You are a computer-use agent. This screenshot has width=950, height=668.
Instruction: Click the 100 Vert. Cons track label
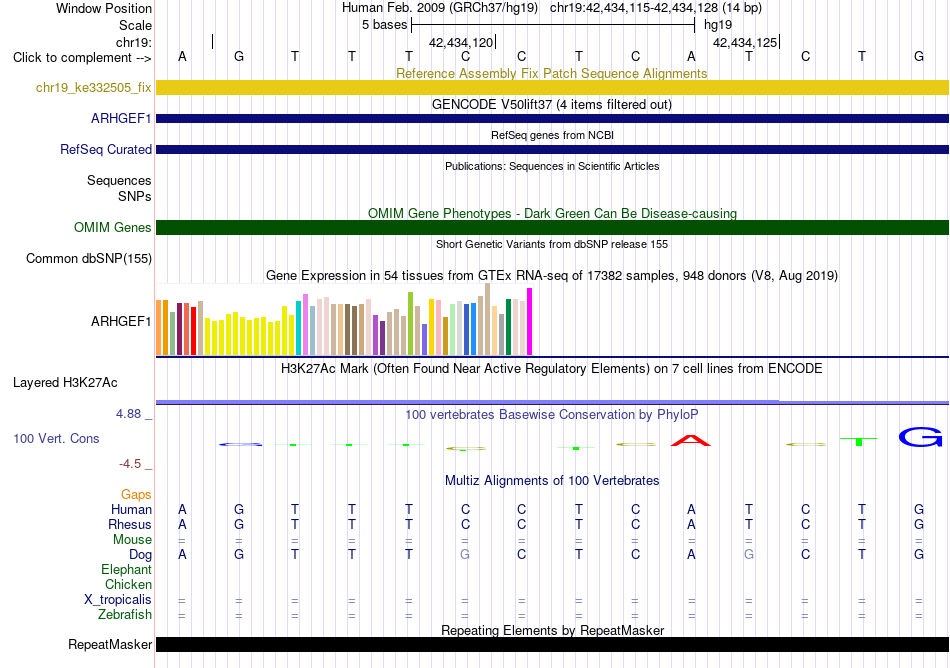[x=56, y=438]
